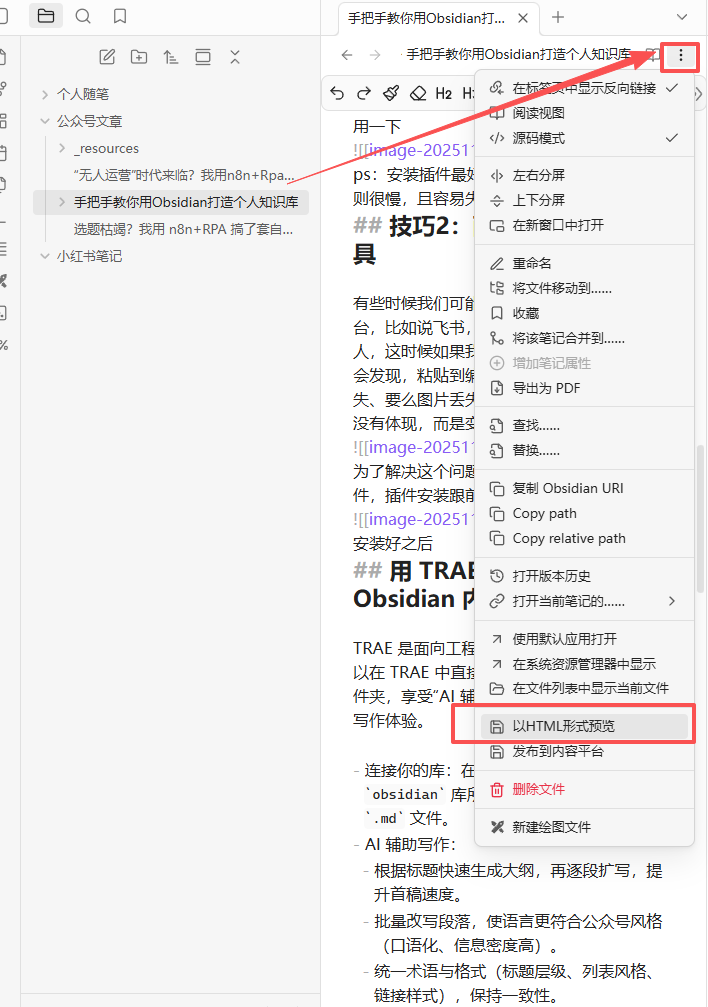Viewport: 708px width, 1007px height.
Task: Create a new folder via folder-plus icon
Action: click(x=139, y=57)
